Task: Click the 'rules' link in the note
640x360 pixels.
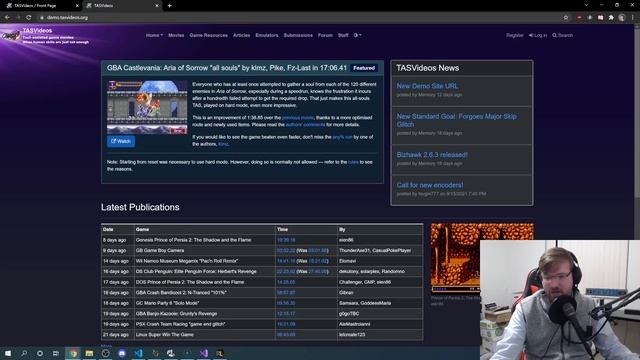Action: [353, 162]
